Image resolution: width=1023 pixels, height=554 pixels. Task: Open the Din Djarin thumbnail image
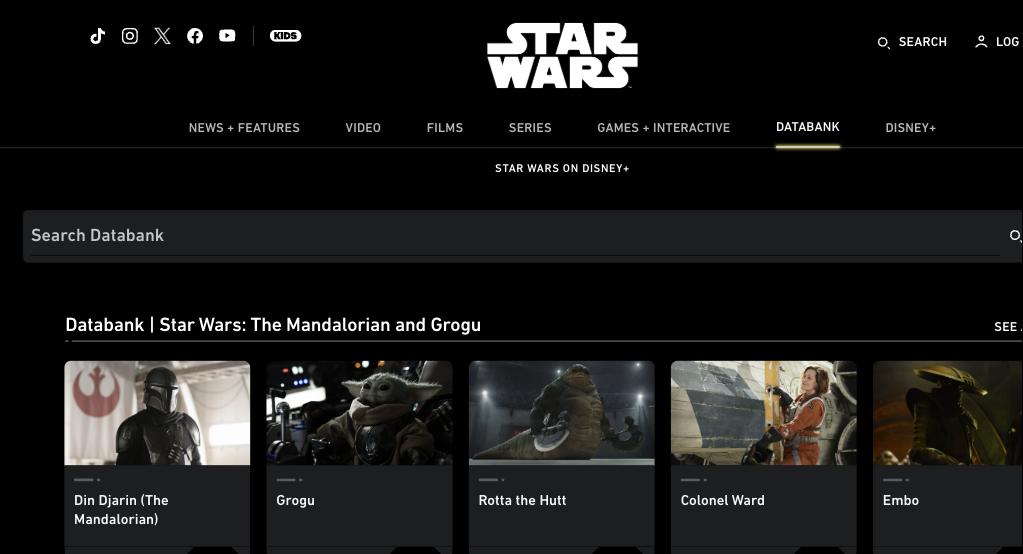(x=157, y=413)
